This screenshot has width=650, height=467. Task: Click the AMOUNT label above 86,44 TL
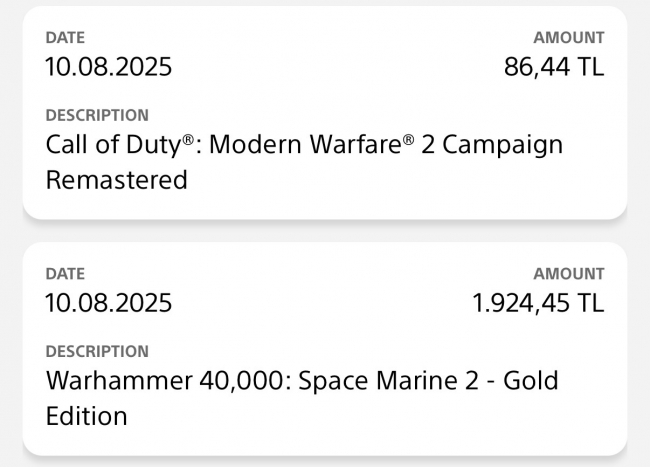point(568,38)
